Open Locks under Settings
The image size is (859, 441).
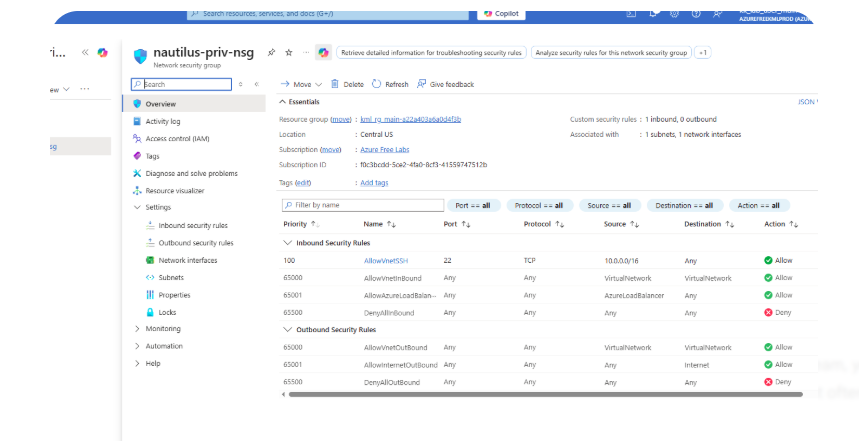point(167,313)
